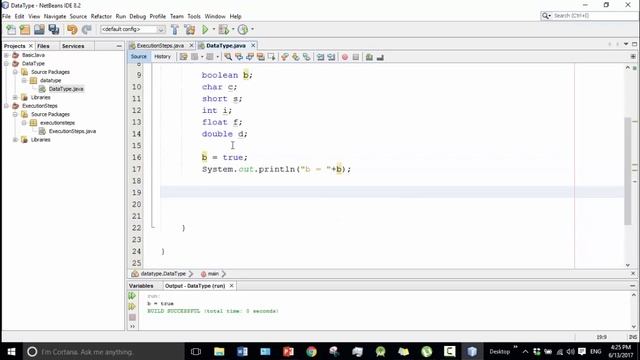This screenshot has width=640, height=360.
Task: Select DataType.java in project tree
Action: click(x=66, y=89)
